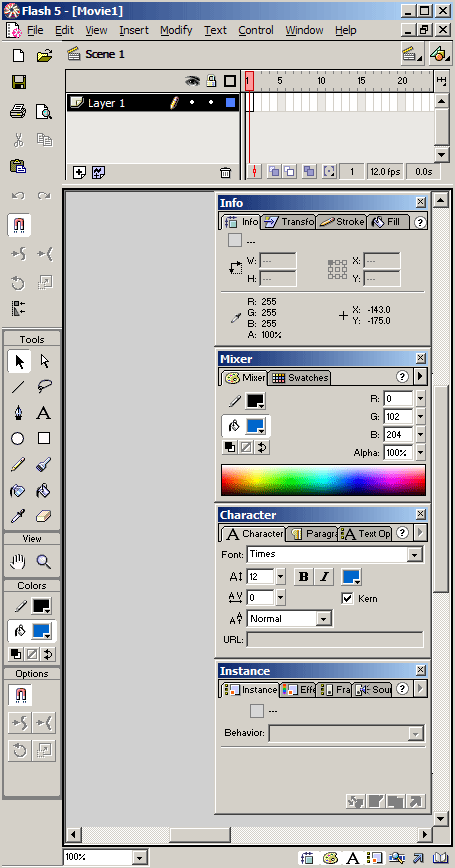Open a file via folder icon

(x=44, y=55)
